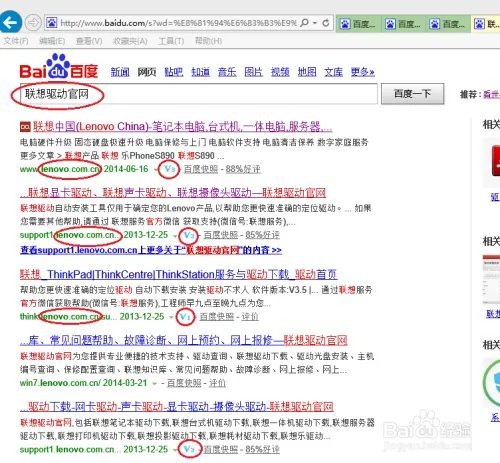Click 查看support1.lenovo.com.cn上更多 link
500x463 pixels.
pos(151,250)
